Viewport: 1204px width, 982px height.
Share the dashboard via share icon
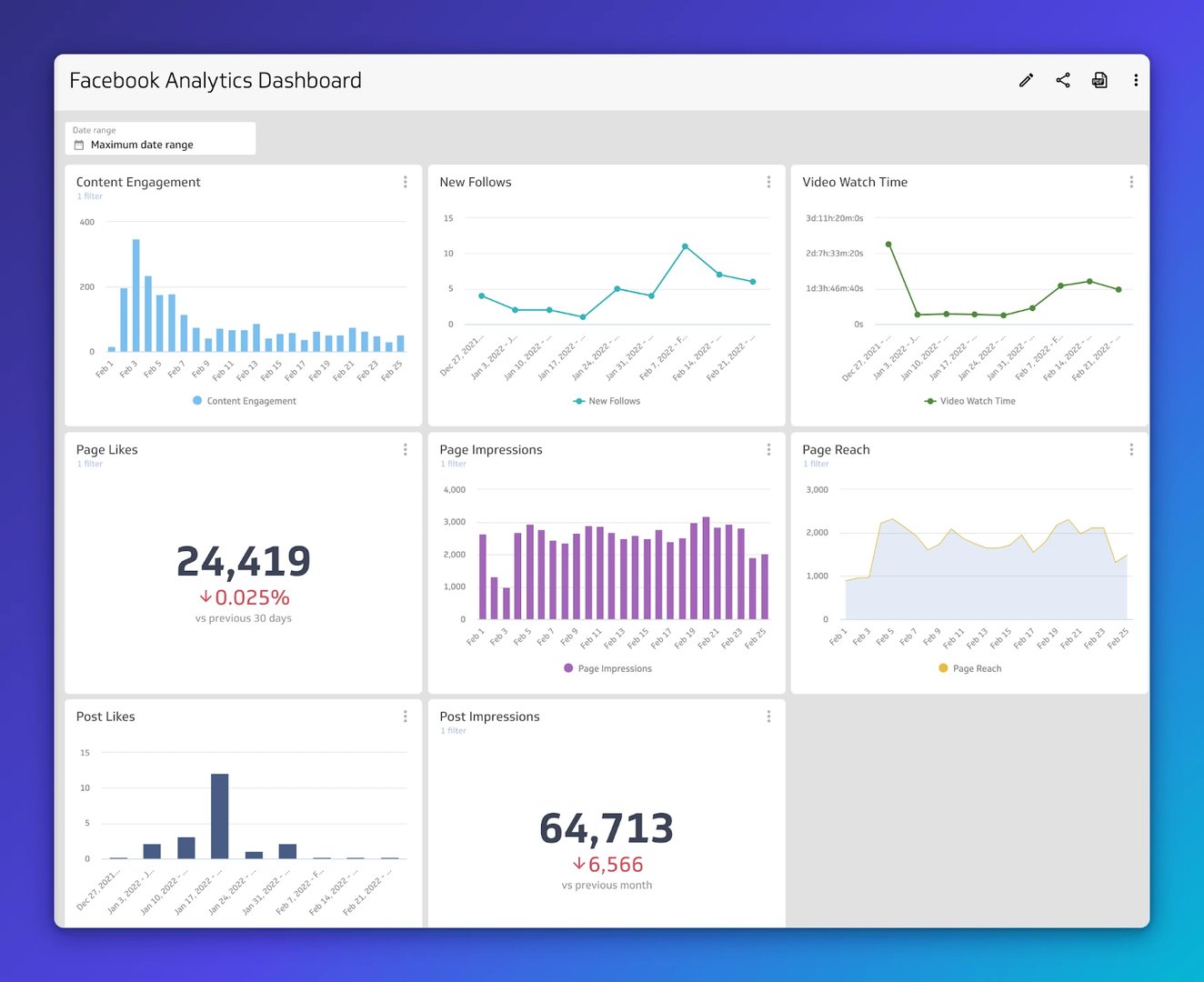(x=1062, y=80)
